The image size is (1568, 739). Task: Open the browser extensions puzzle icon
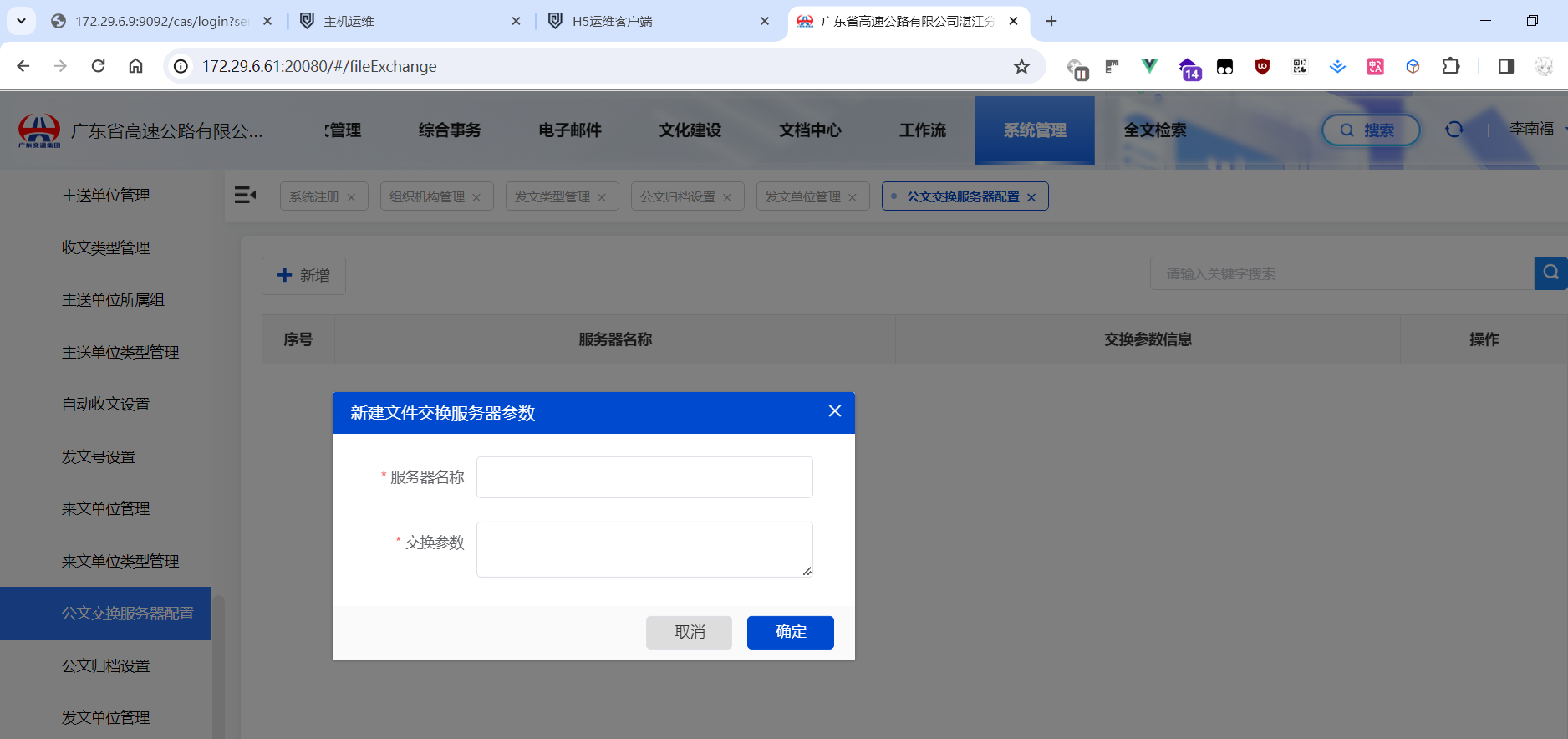pyautogui.click(x=1451, y=66)
